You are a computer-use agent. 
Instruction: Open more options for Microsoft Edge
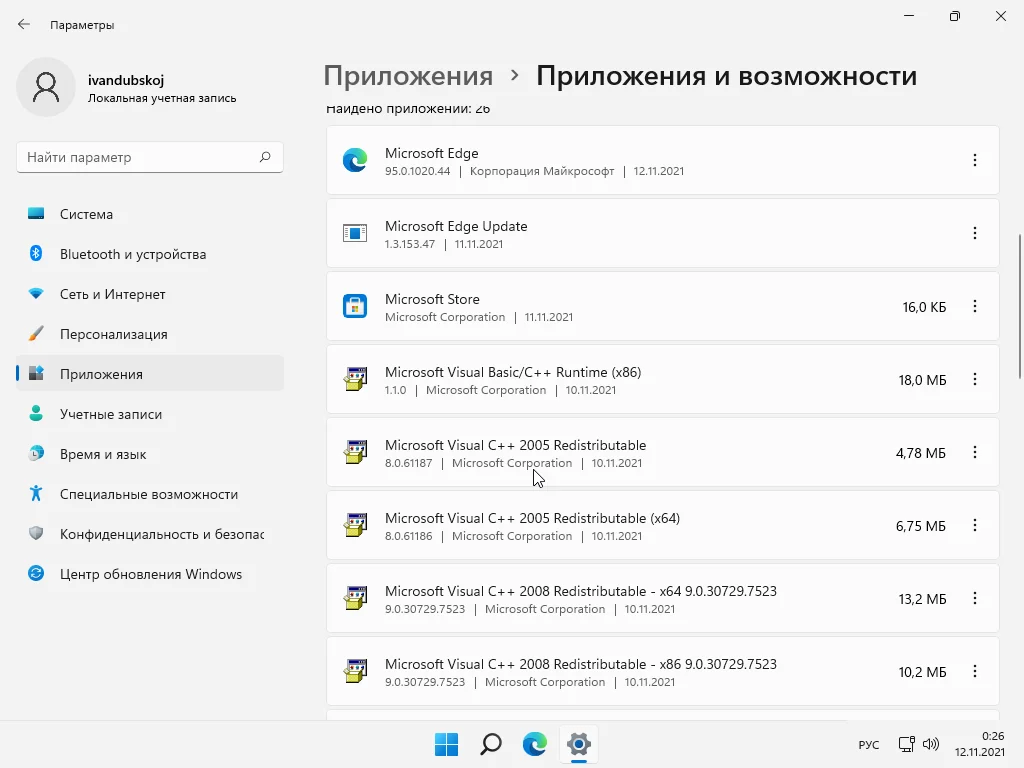point(974,160)
